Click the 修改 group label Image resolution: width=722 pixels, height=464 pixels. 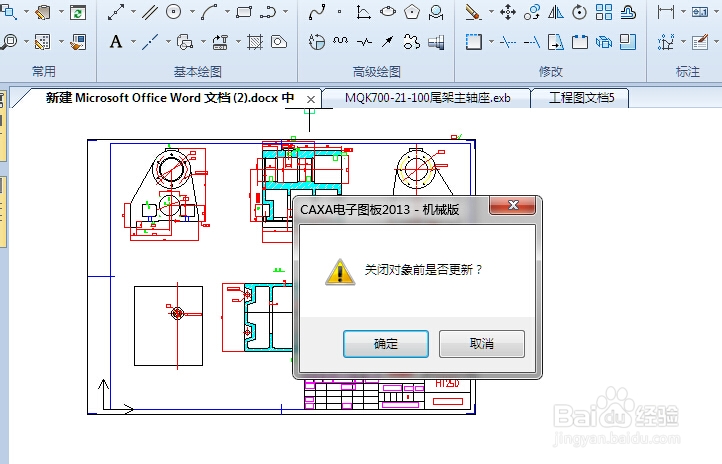[x=551, y=72]
